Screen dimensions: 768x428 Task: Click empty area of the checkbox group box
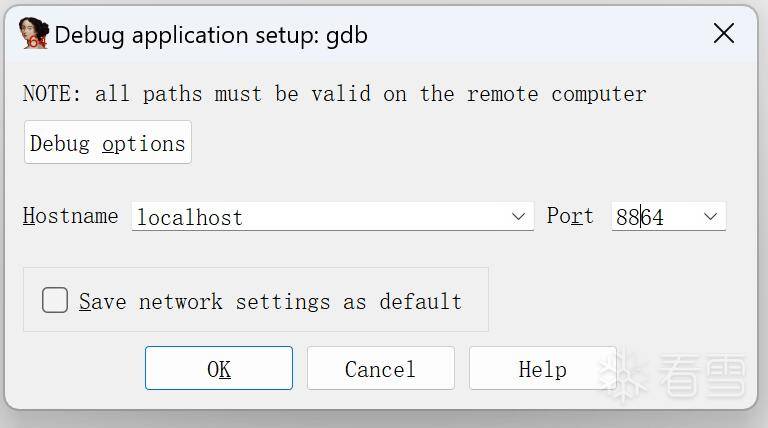click(x=475, y=315)
